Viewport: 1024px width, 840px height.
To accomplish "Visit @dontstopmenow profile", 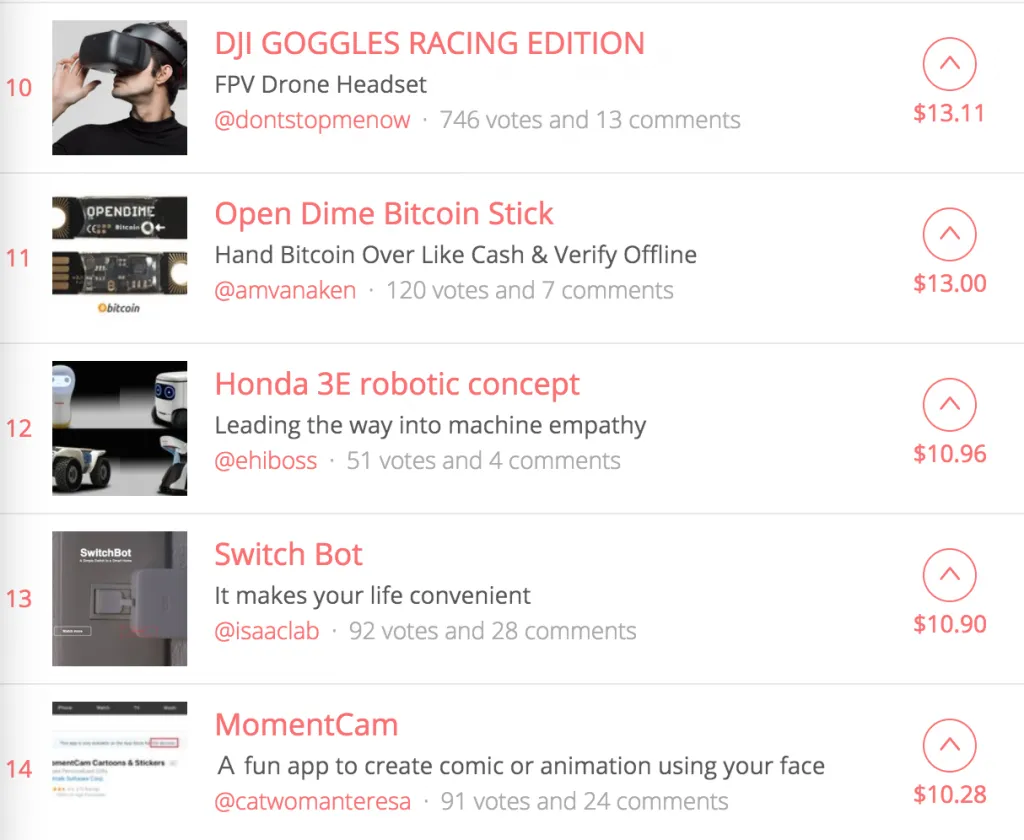I will click(x=312, y=120).
